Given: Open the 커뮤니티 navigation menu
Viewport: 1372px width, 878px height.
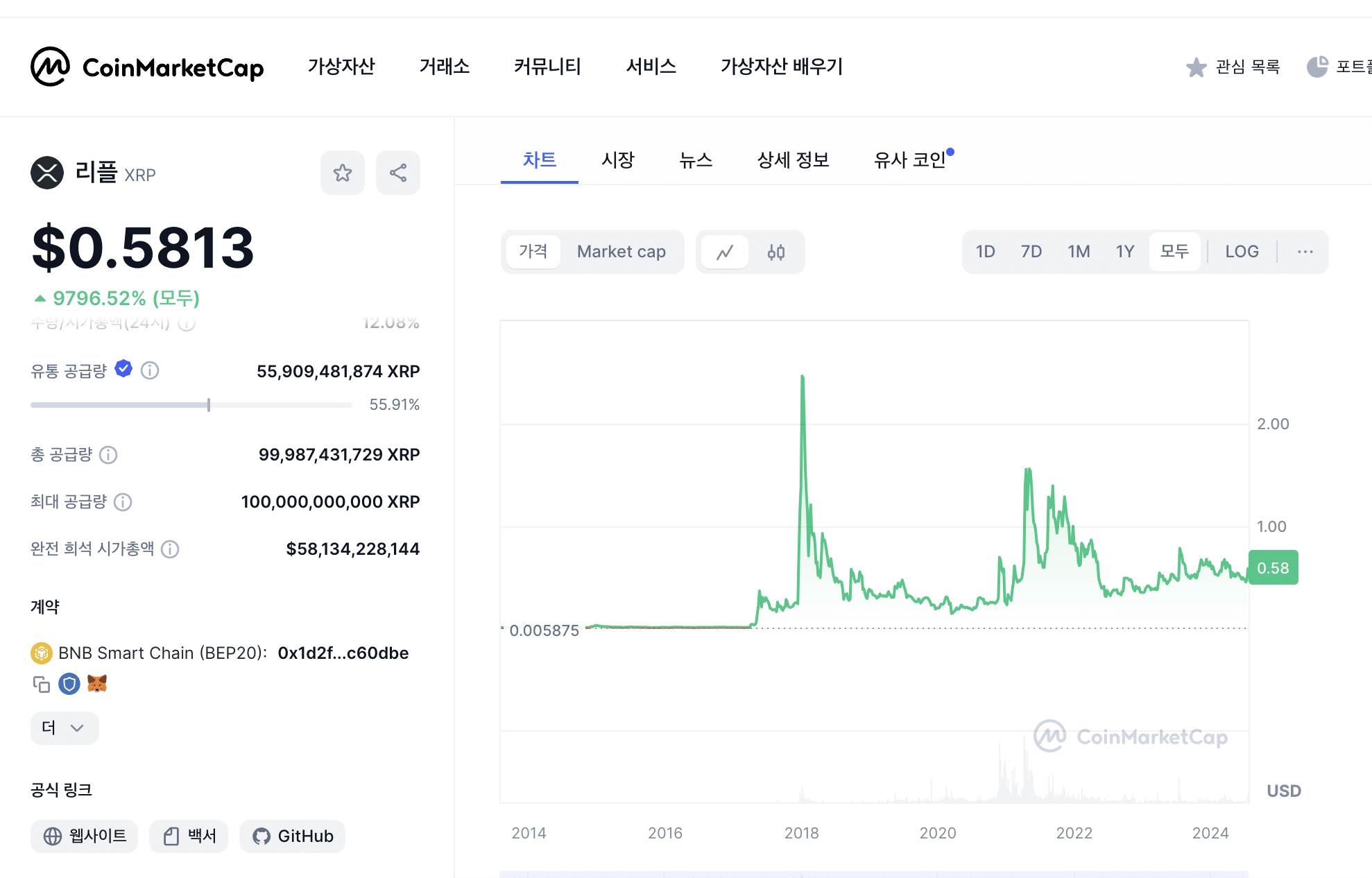Looking at the screenshot, I should tap(547, 67).
